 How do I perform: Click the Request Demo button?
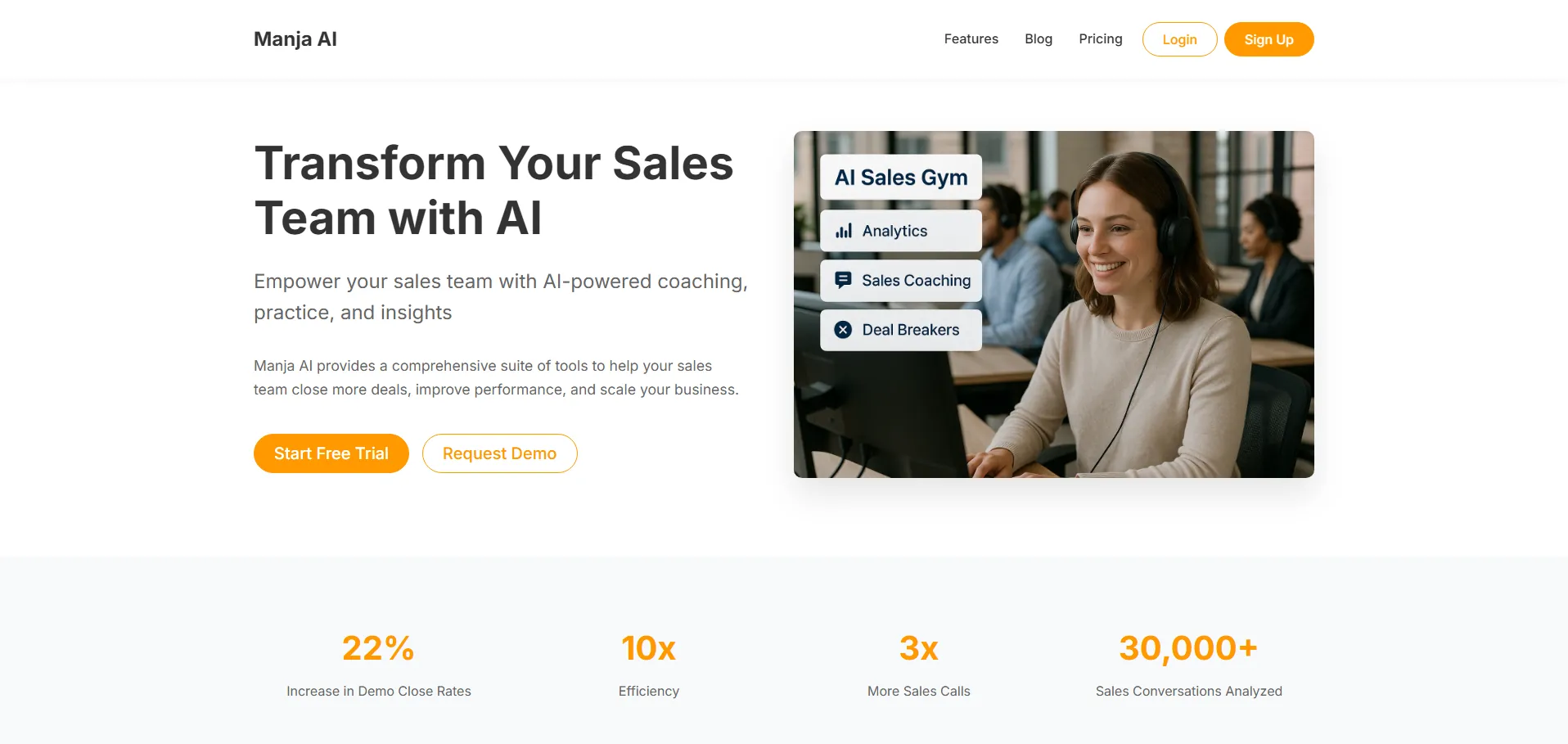tap(499, 453)
